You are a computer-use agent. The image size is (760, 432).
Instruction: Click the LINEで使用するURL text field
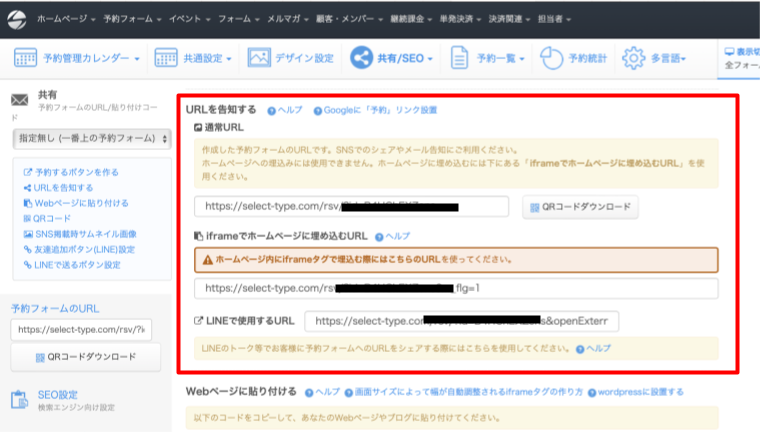pos(462,321)
